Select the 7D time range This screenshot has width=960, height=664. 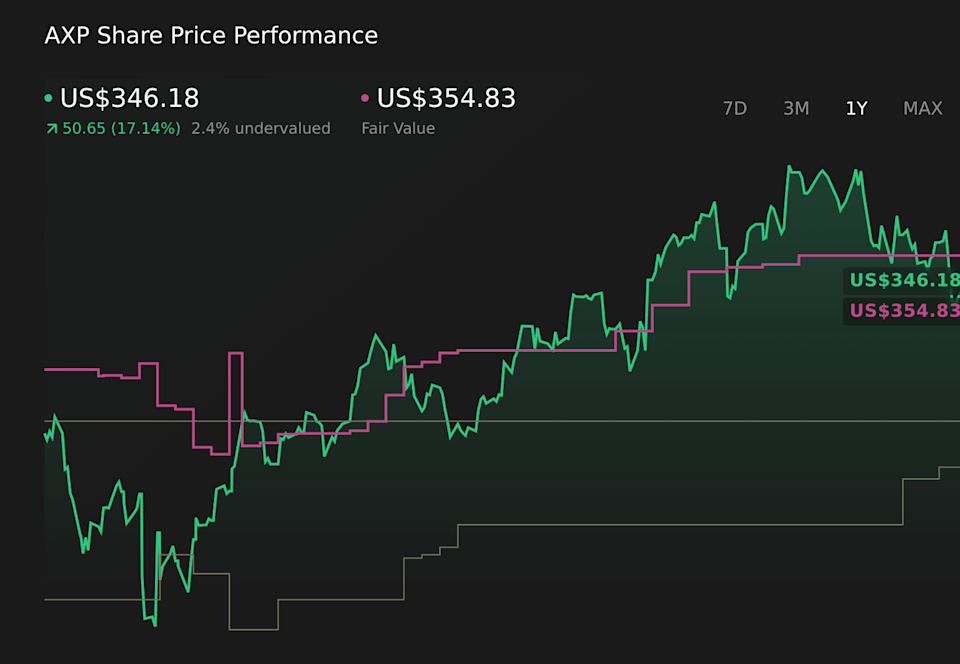tap(735, 108)
